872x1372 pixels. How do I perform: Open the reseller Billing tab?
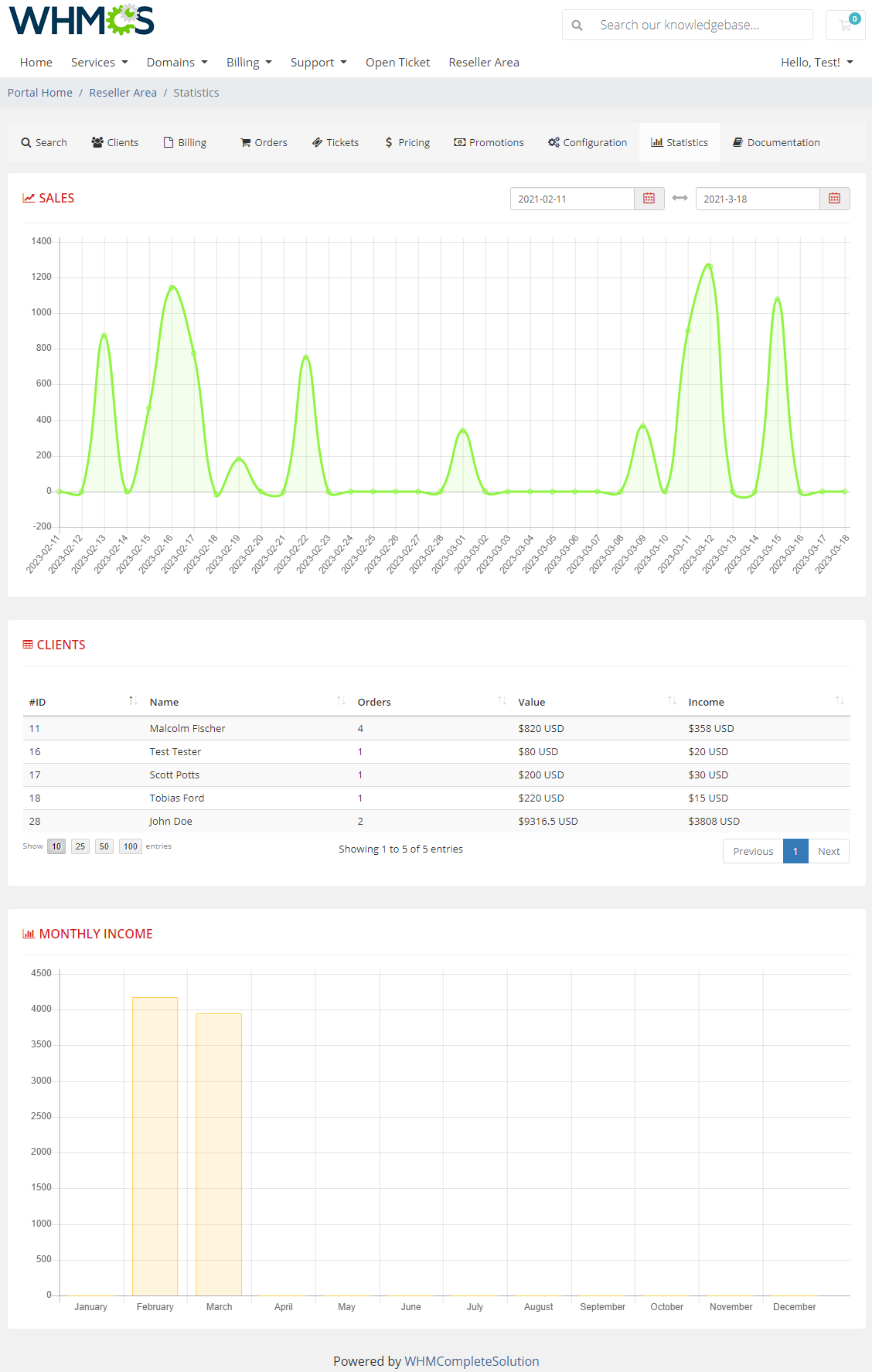(185, 142)
